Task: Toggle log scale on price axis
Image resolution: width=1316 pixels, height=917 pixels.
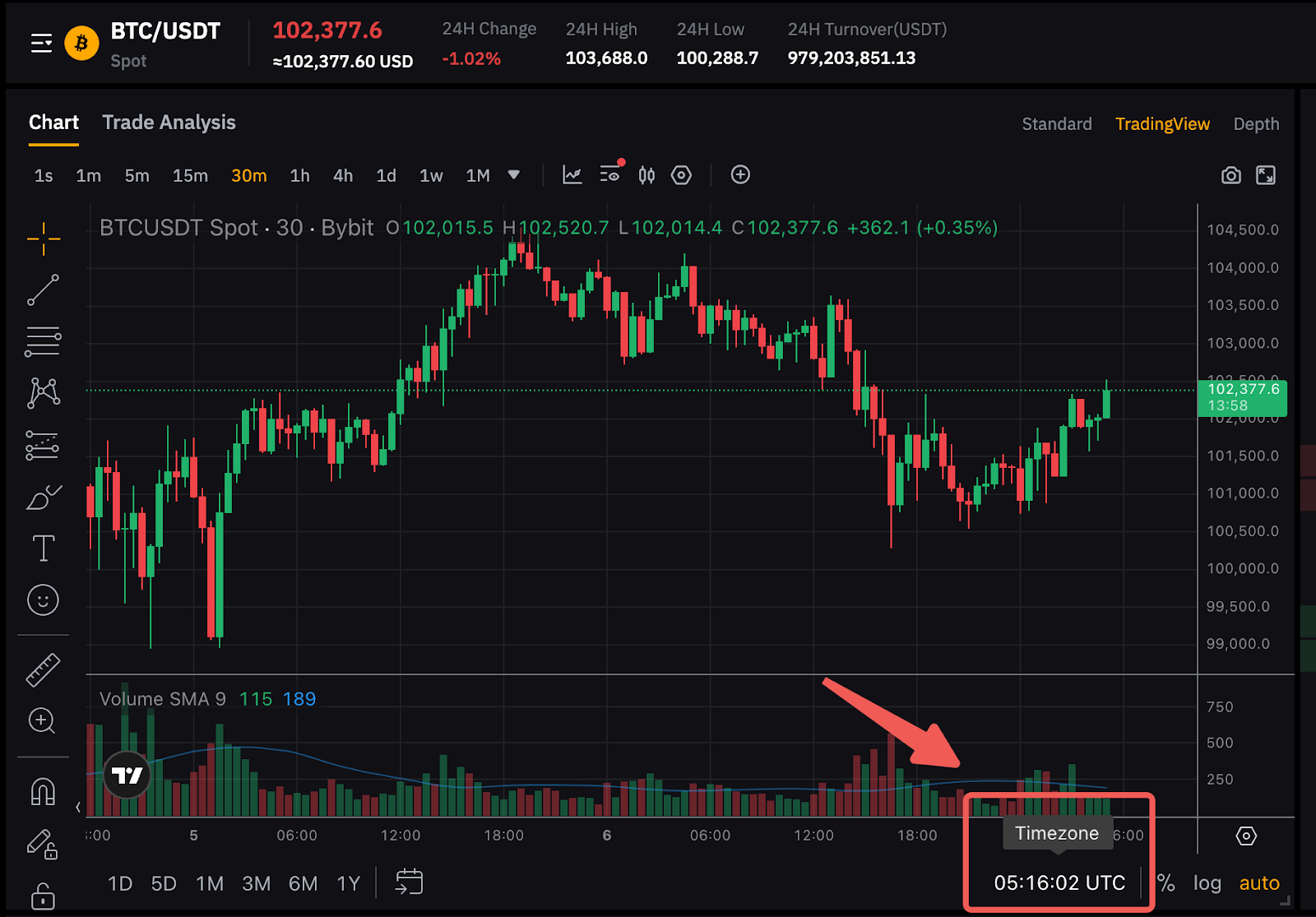Action: (x=1207, y=883)
